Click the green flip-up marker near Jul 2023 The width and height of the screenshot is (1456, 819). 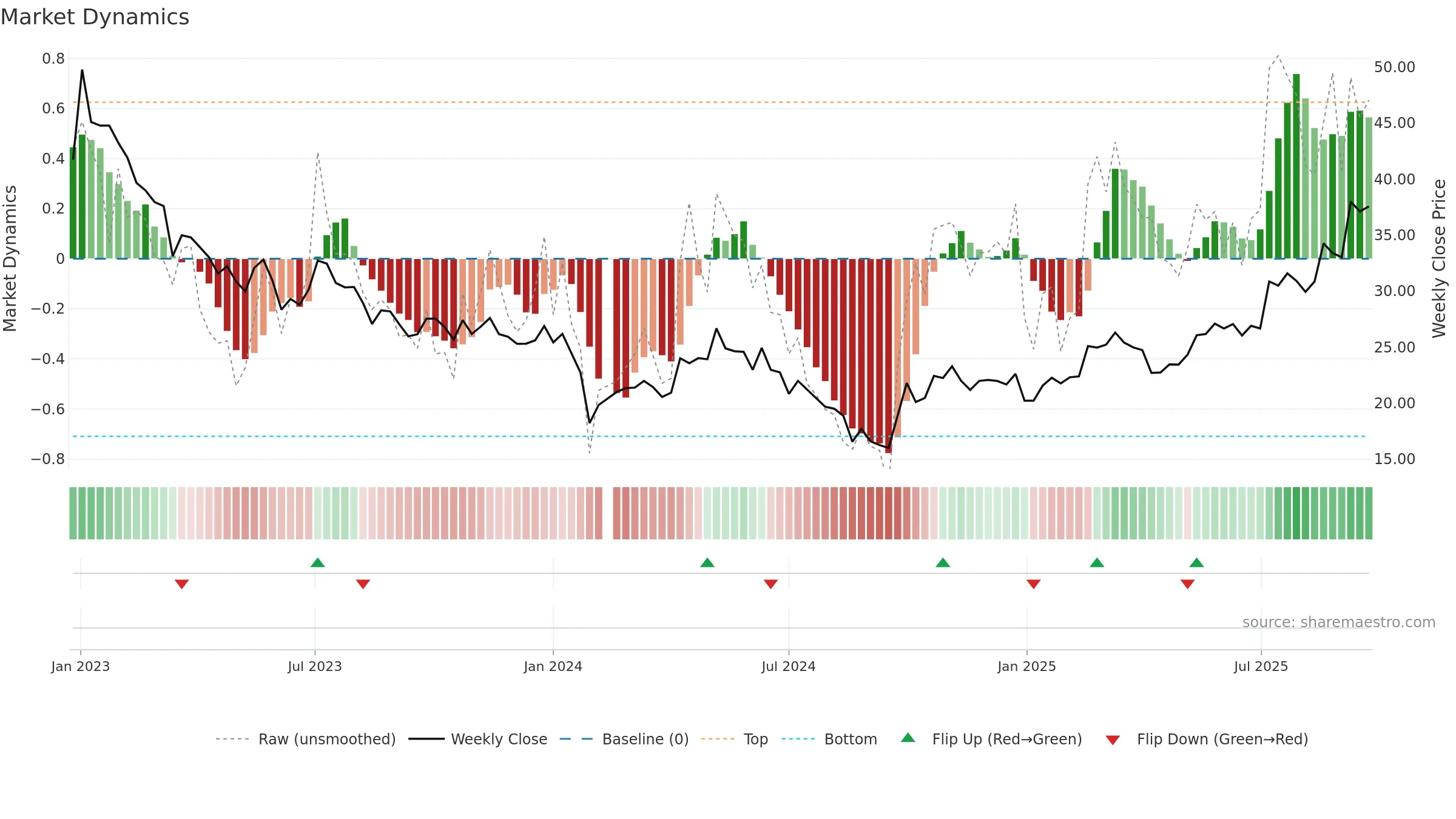(x=318, y=562)
